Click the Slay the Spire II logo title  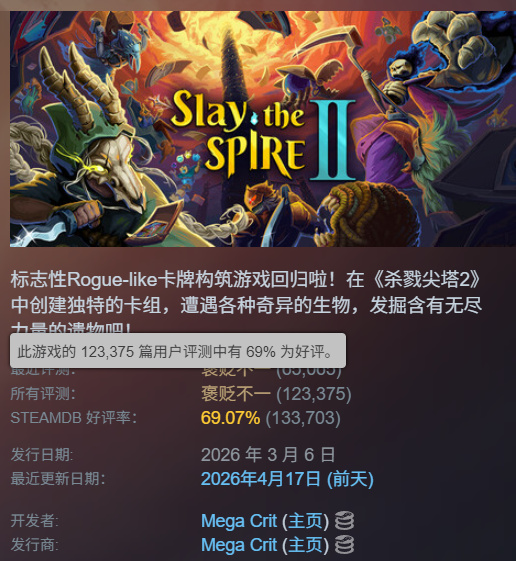coord(265,135)
